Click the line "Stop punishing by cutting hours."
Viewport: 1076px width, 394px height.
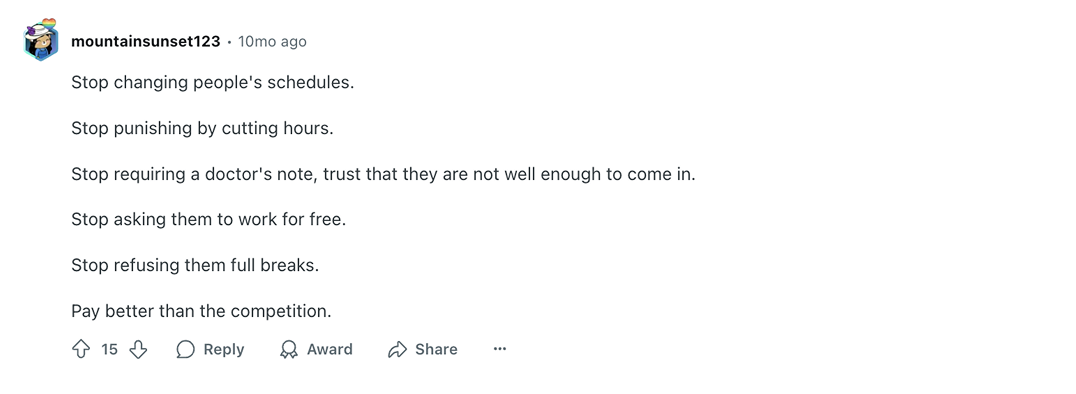click(202, 128)
